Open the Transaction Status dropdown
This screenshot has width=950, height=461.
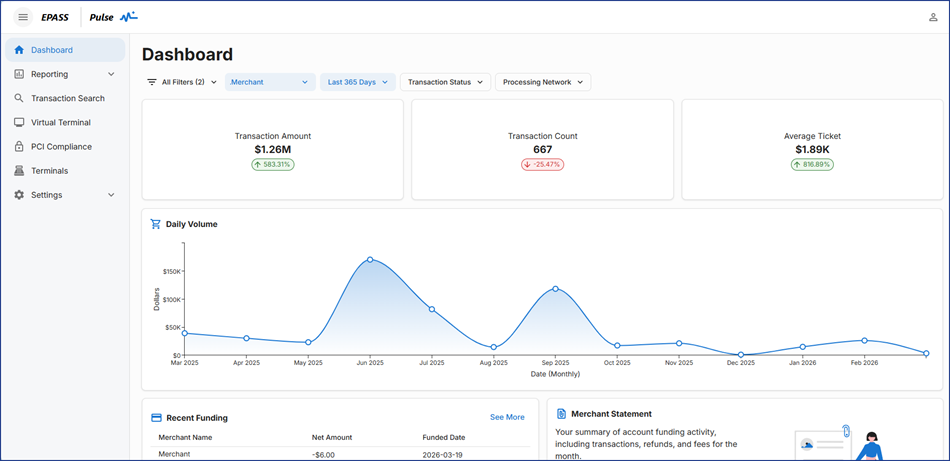click(445, 82)
